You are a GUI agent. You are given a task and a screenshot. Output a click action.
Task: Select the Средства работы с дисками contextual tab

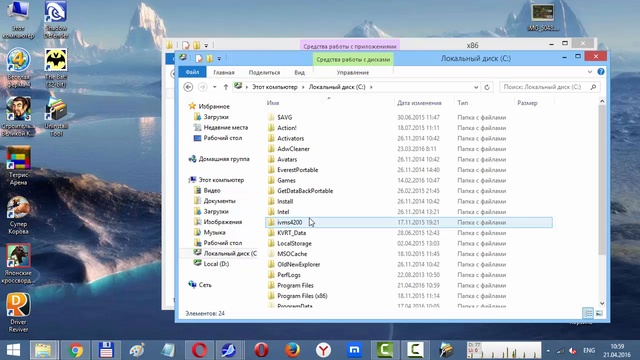click(x=353, y=59)
